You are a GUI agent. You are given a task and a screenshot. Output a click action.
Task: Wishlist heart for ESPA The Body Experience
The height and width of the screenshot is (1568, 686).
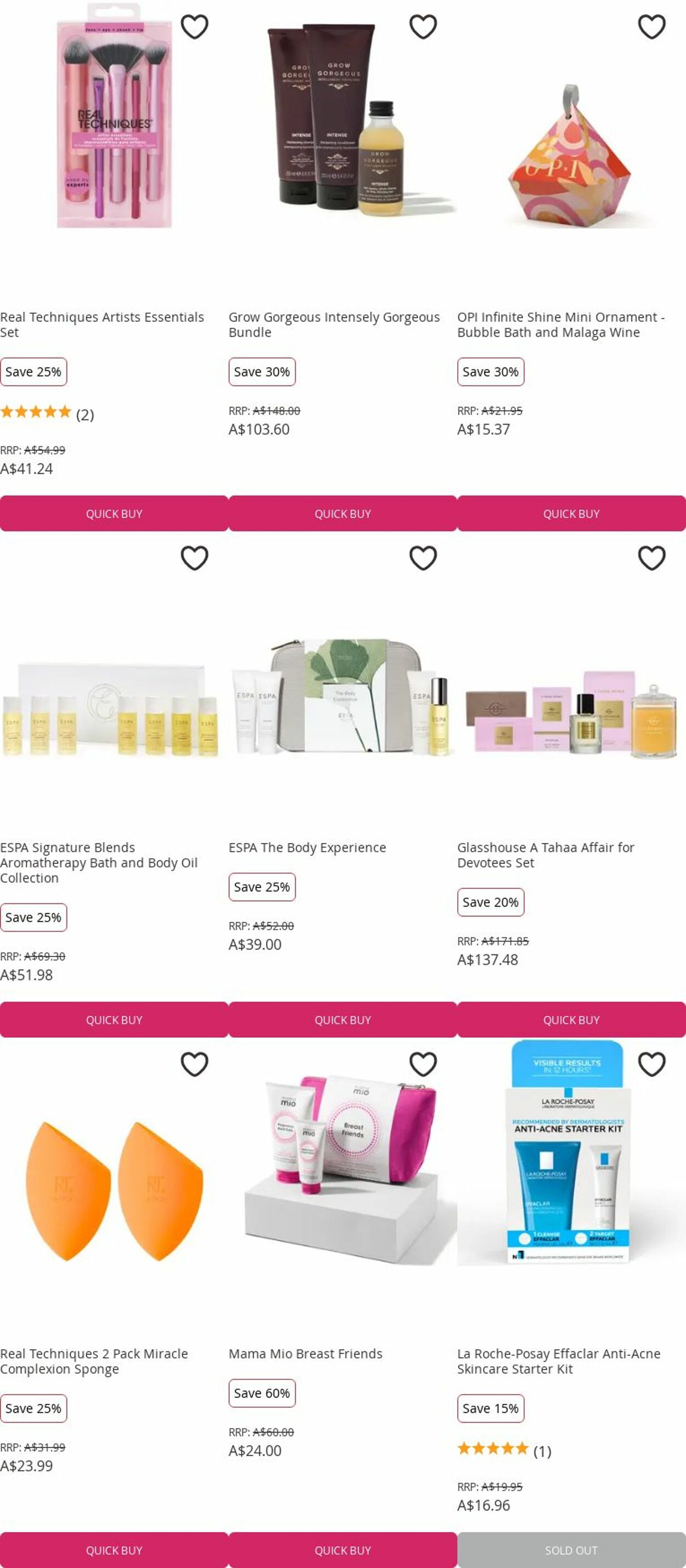(x=423, y=558)
